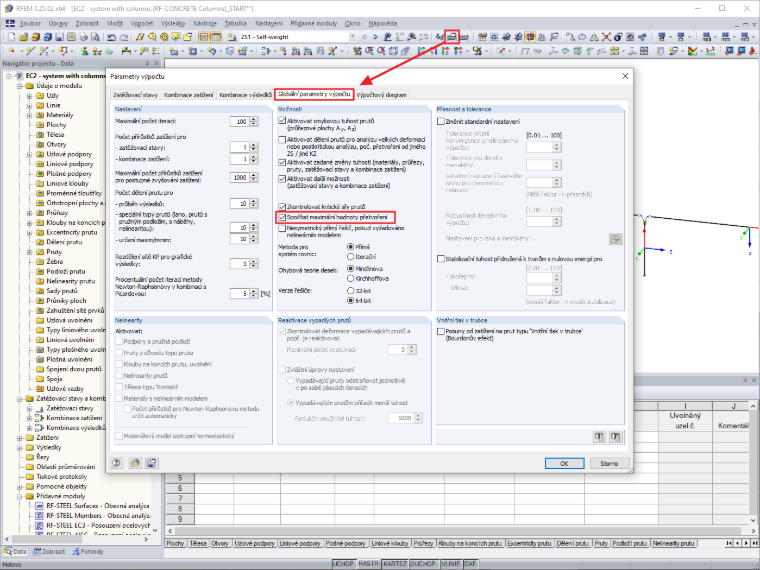This screenshot has width=760, height=570.
Task: Open the Nápověda menu
Action: 382,23
